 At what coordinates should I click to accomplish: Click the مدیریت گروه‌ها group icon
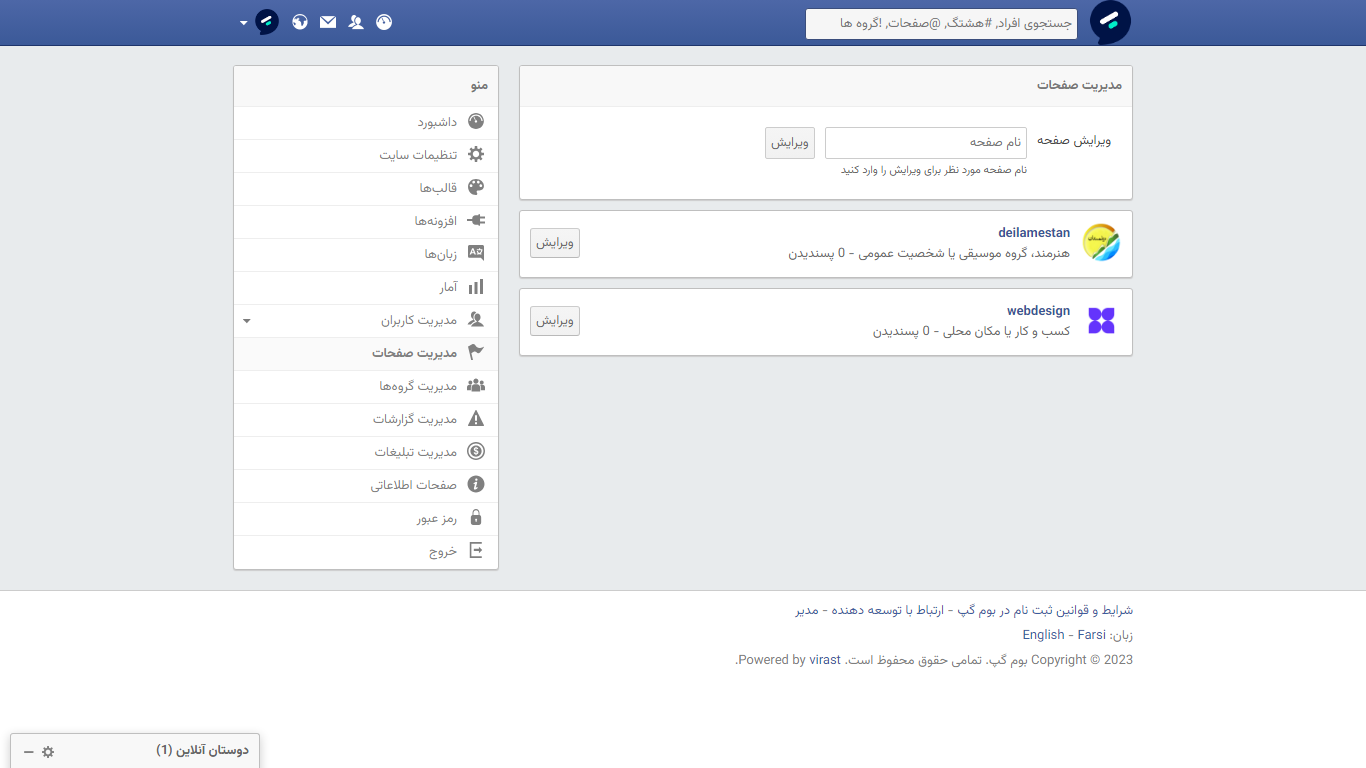pos(476,386)
